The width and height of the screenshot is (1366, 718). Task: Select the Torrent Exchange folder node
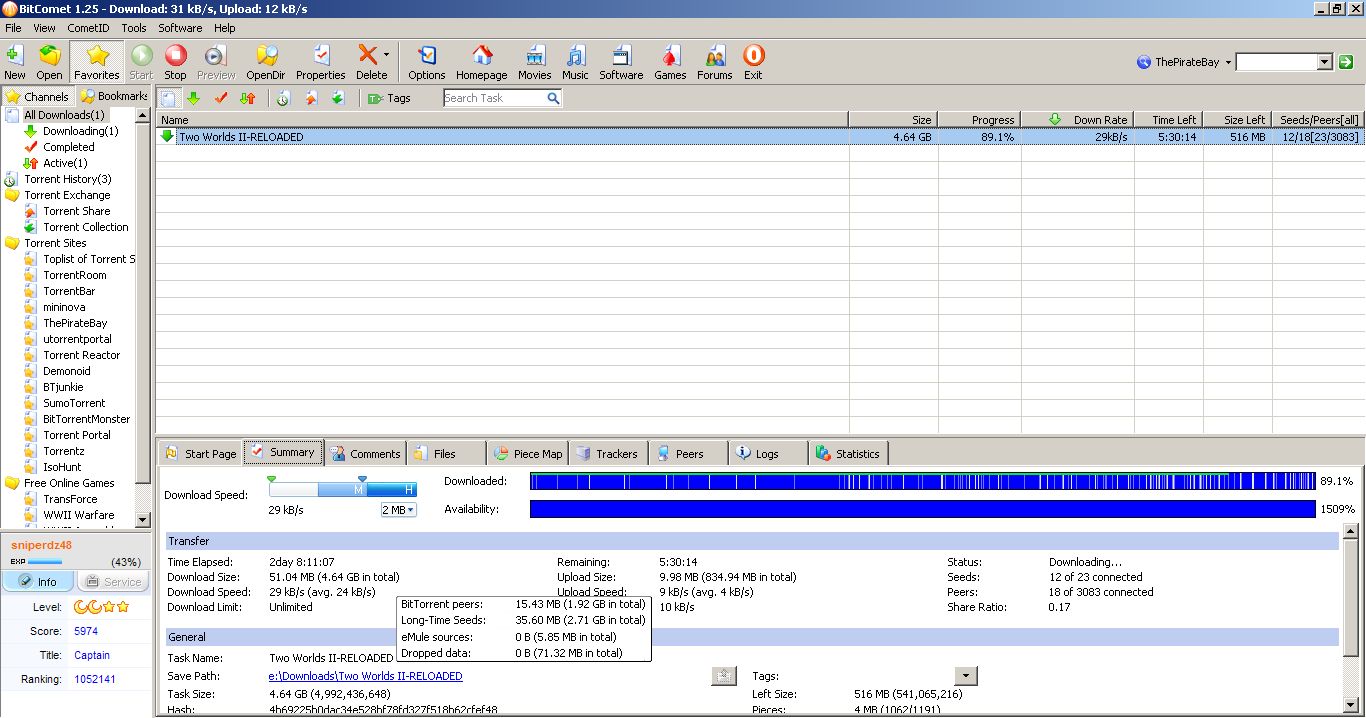[67, 195]
